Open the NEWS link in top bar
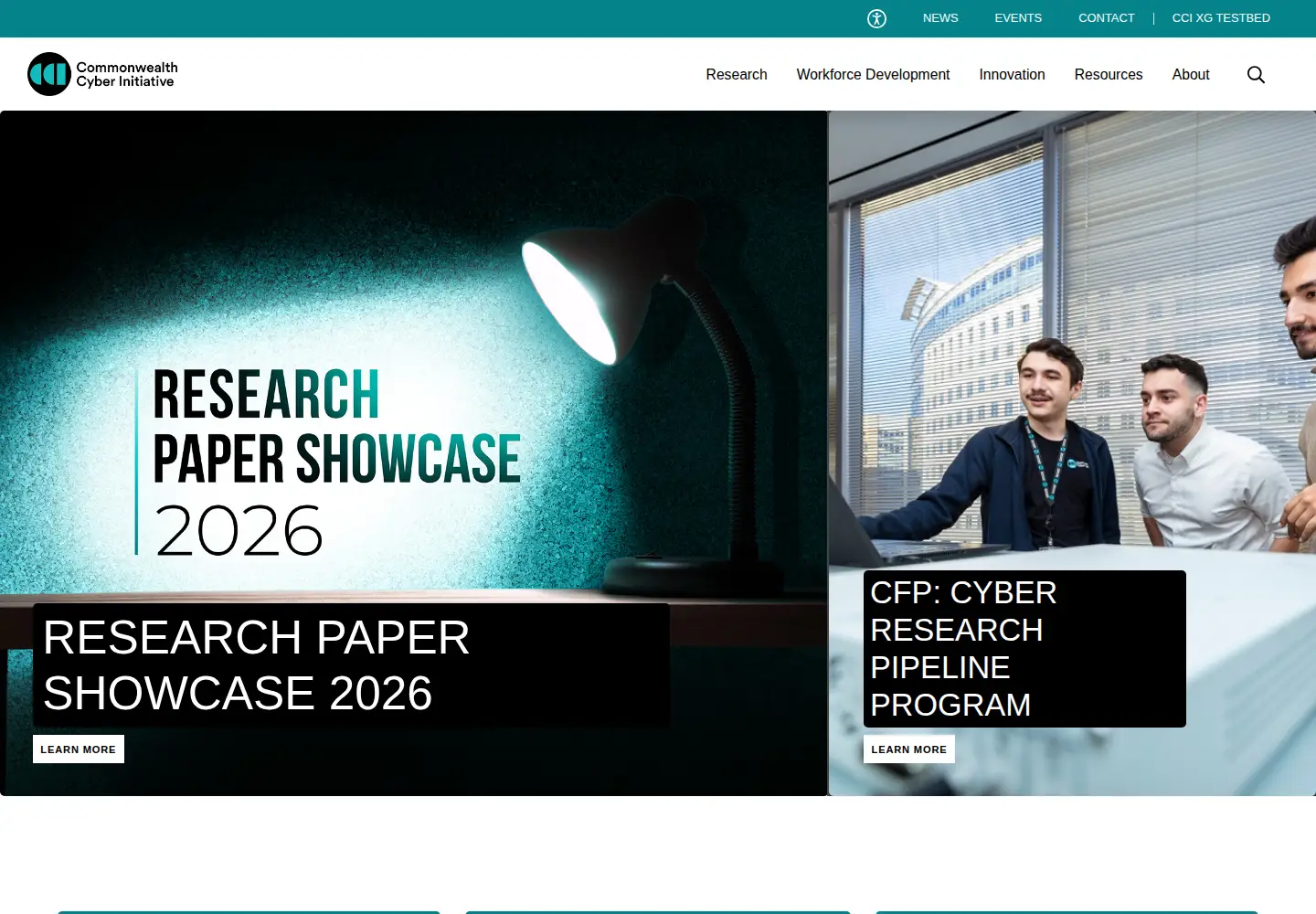 tap(940, 18)
